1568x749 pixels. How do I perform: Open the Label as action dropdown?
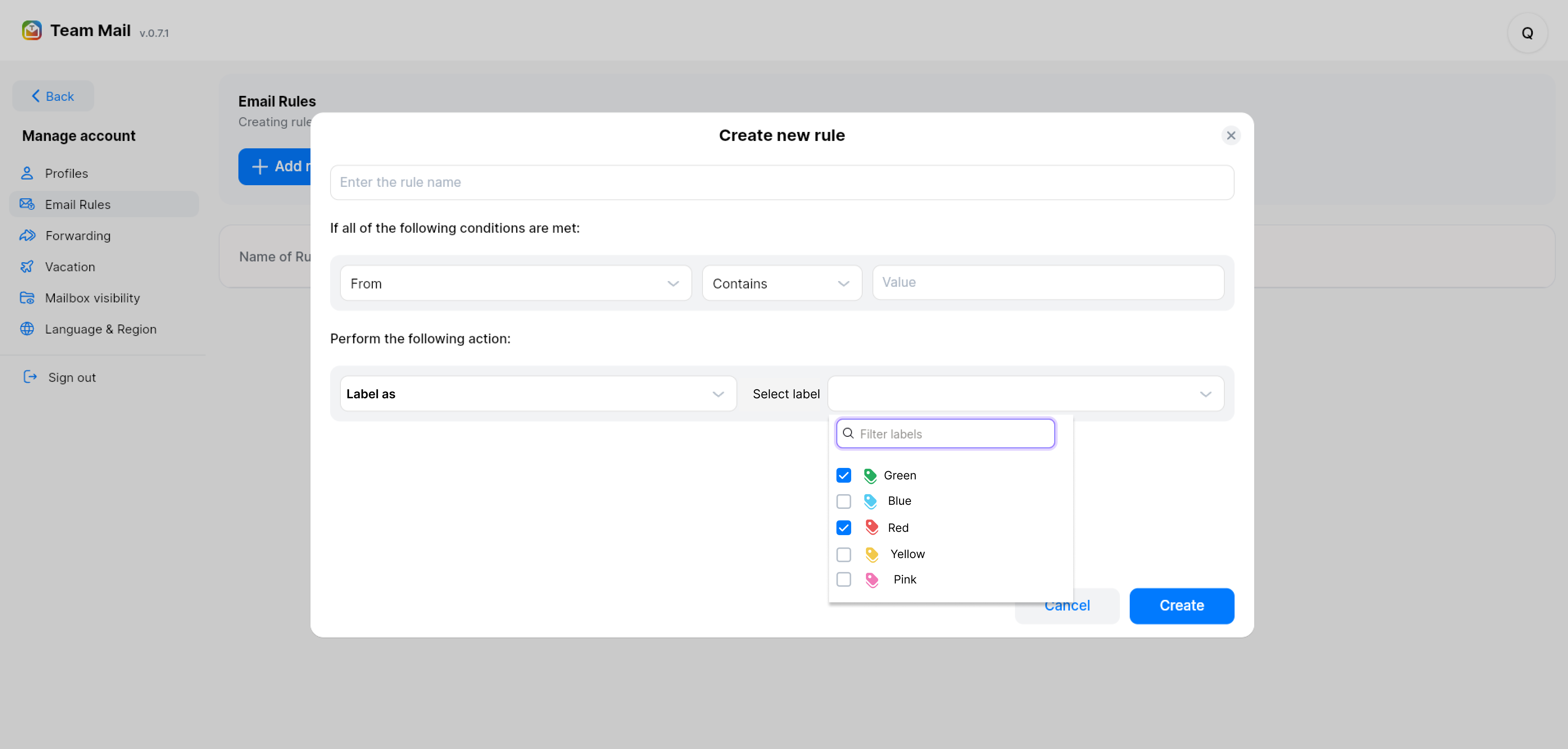coord(538,394)
